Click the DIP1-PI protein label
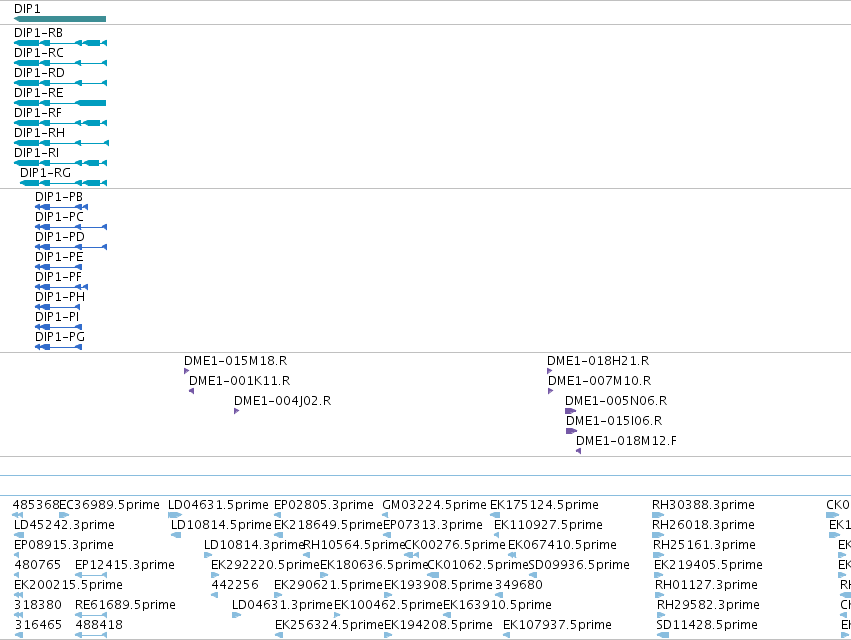This screenshot has width=851, height=640. 57,317
